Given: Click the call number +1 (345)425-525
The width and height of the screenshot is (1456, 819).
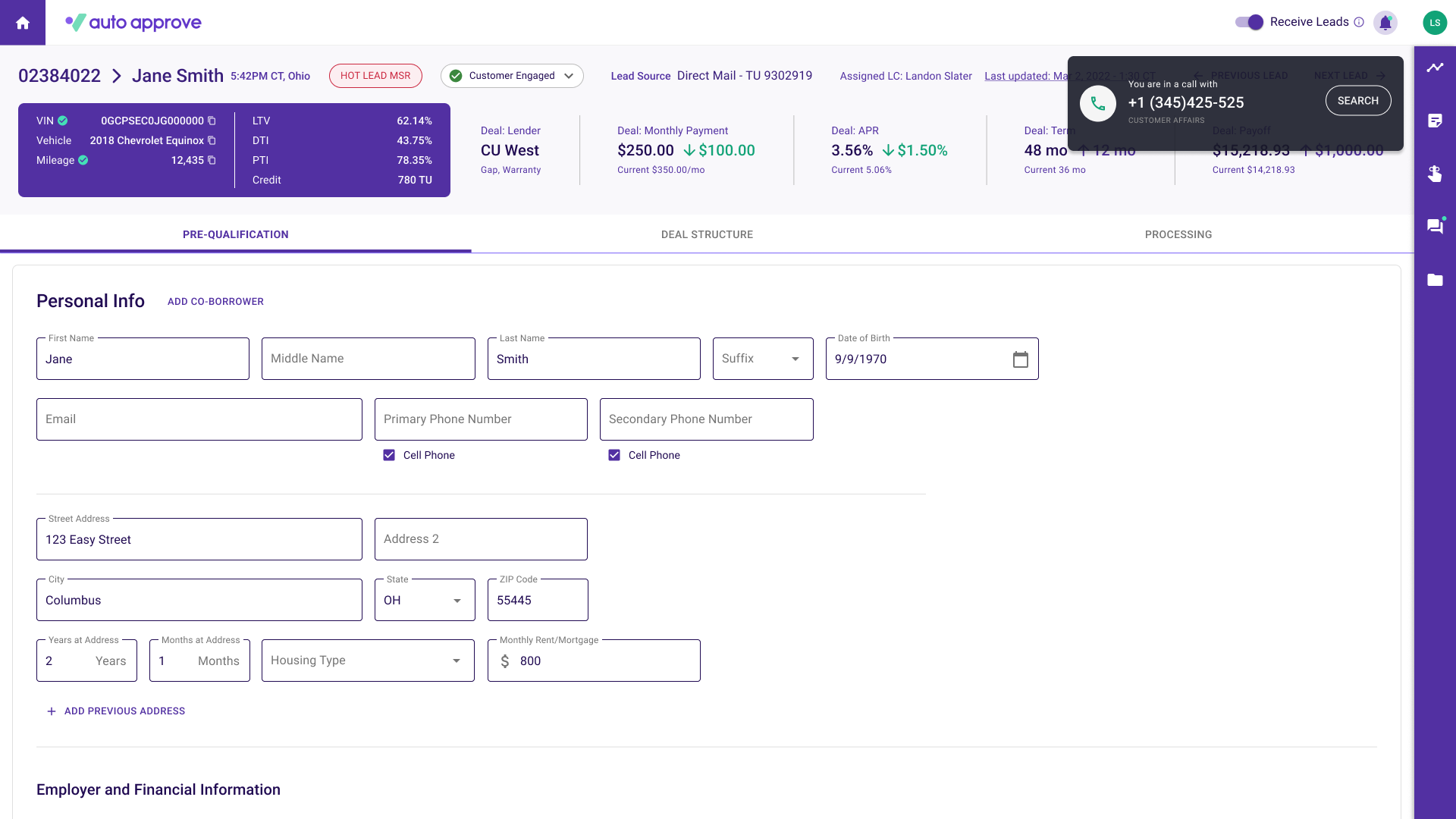Looking at the screenshot, I should pos(1186,103).
